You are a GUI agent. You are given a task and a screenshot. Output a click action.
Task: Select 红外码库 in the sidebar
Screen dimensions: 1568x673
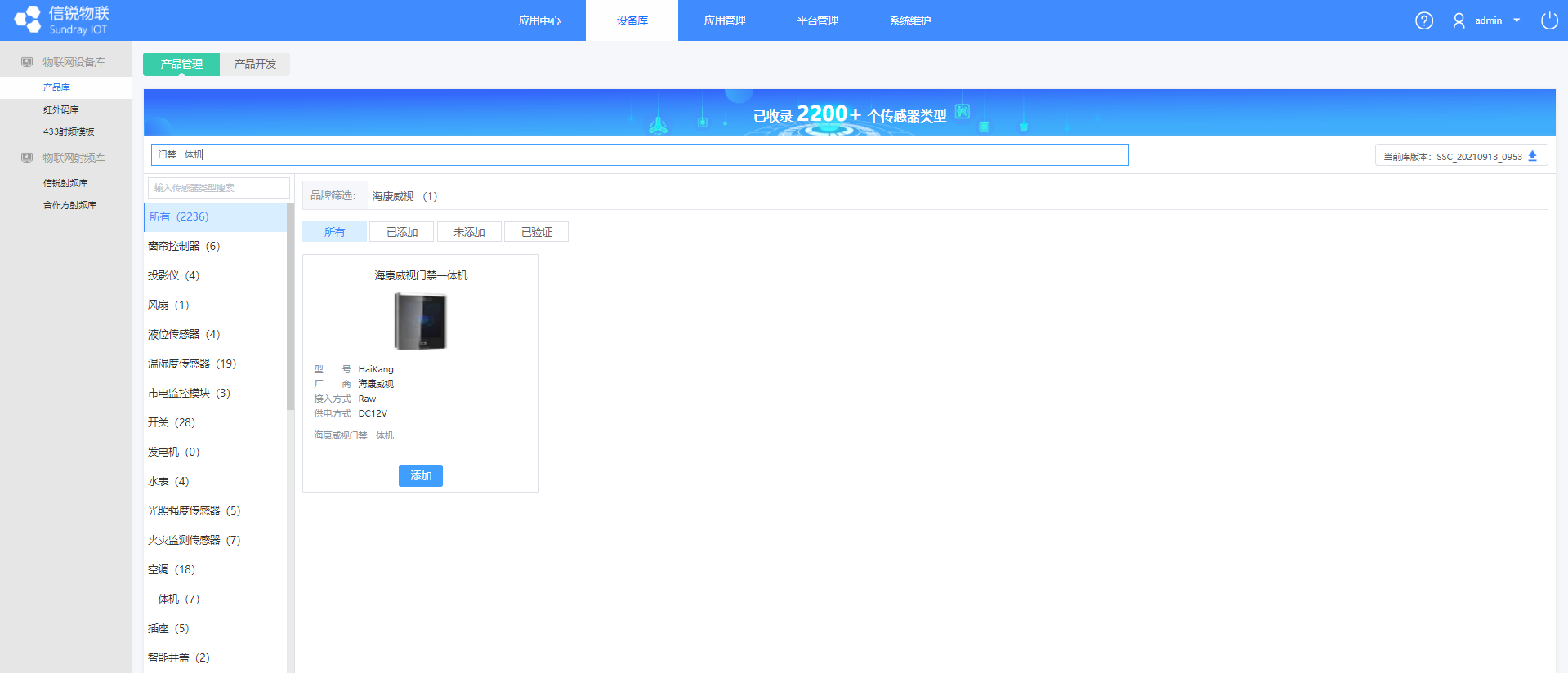pyautogui.click(x=65, y=109)
